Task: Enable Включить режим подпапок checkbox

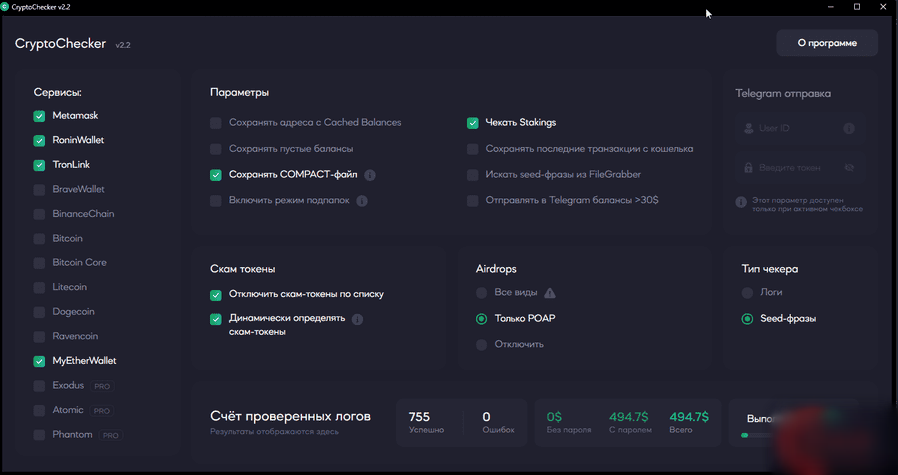Action: tap(215, 201)
